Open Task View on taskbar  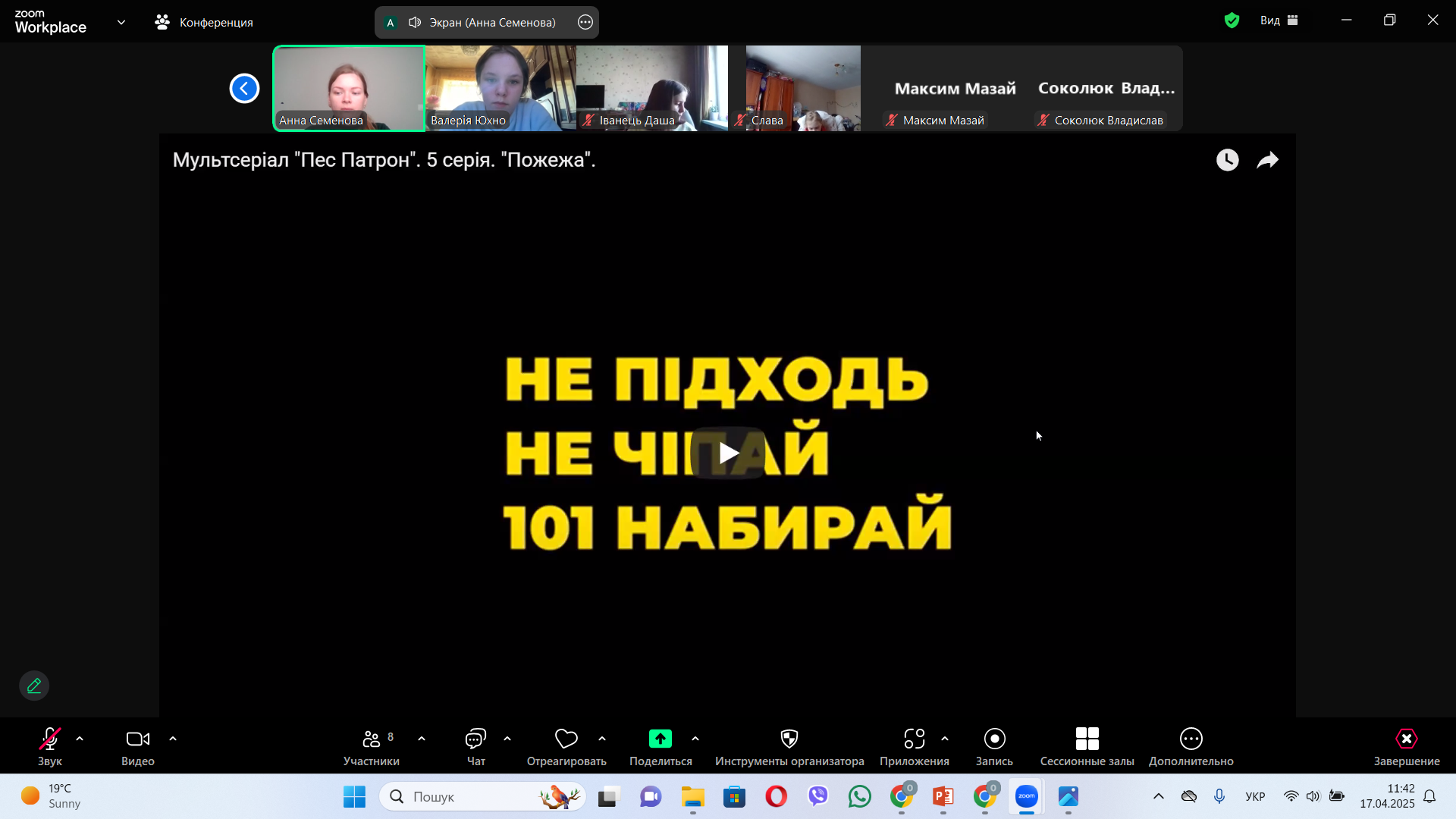[609, 796]
